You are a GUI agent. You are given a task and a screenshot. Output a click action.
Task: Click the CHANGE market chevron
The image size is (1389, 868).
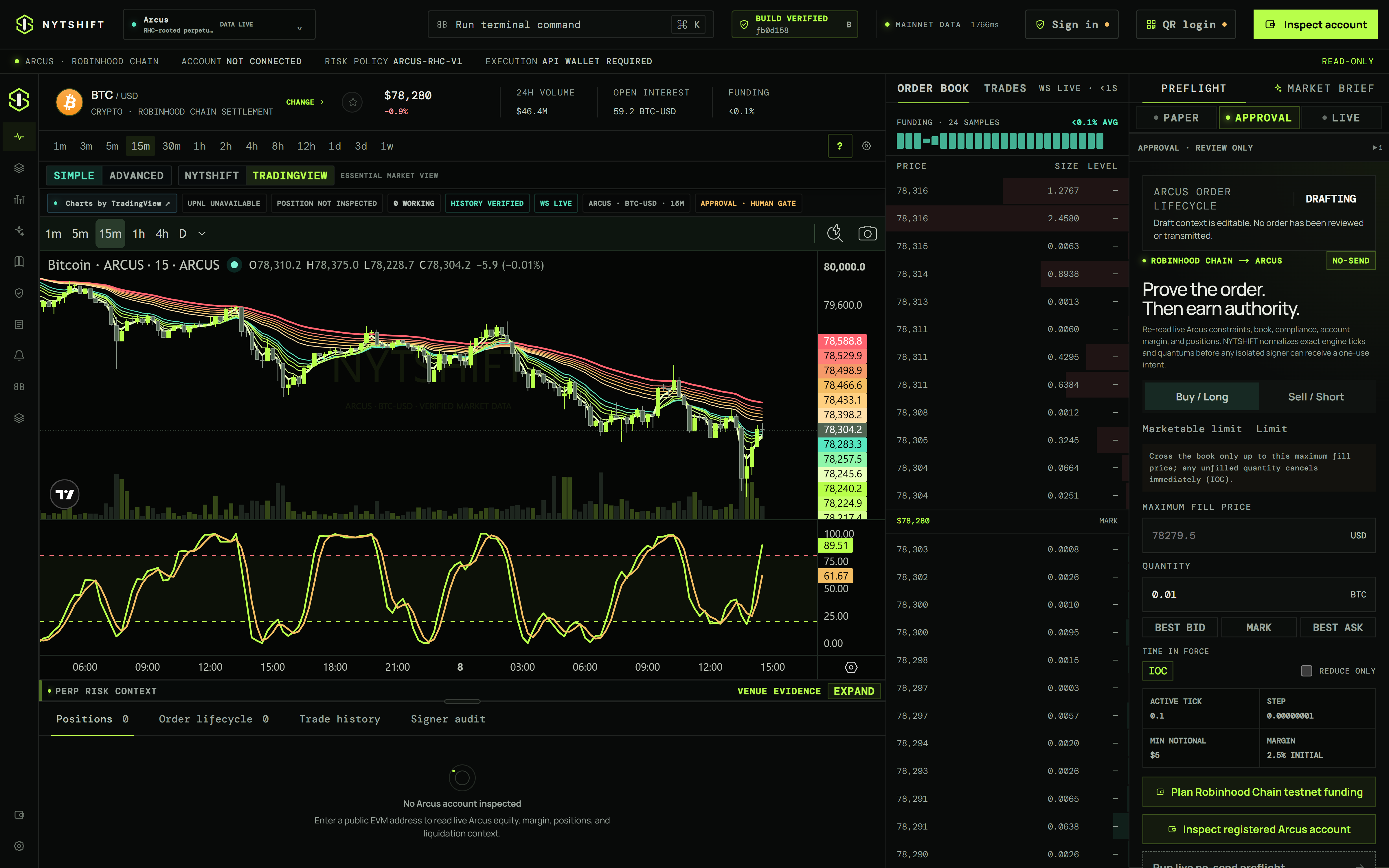(x=305, y=102)
